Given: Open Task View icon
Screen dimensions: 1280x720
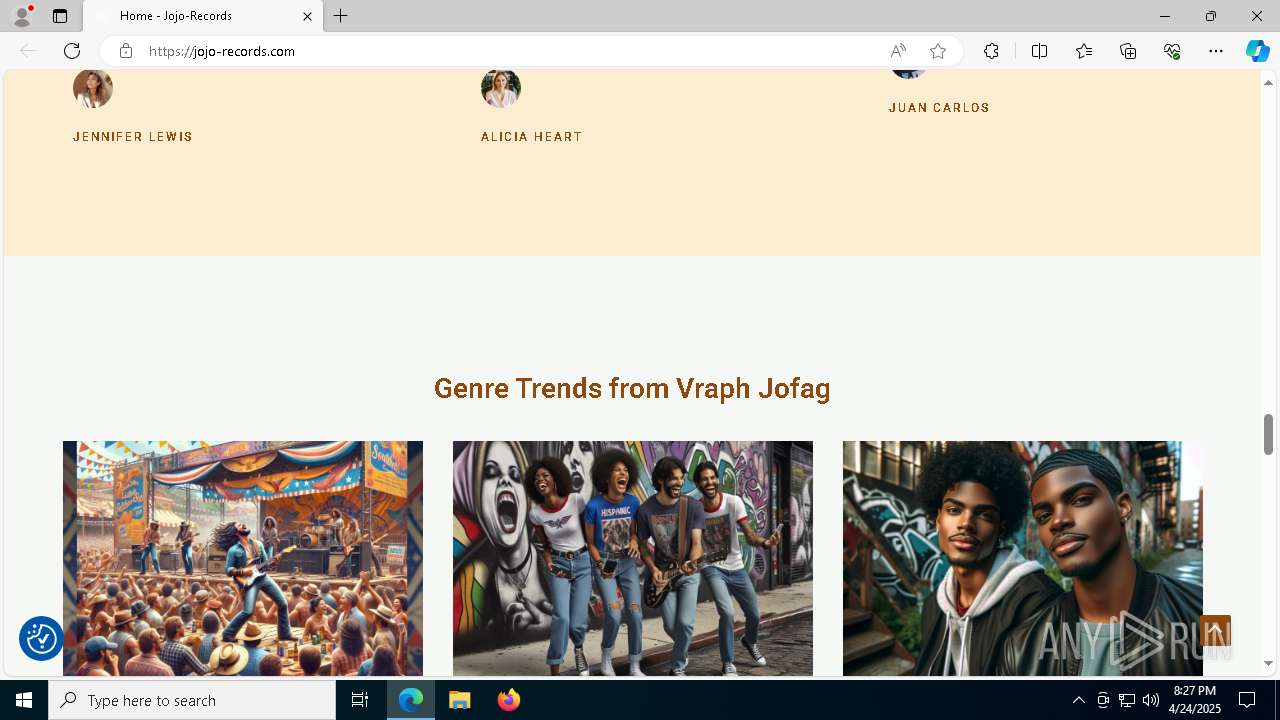Looking at the screenshot, I should point(360,700).
